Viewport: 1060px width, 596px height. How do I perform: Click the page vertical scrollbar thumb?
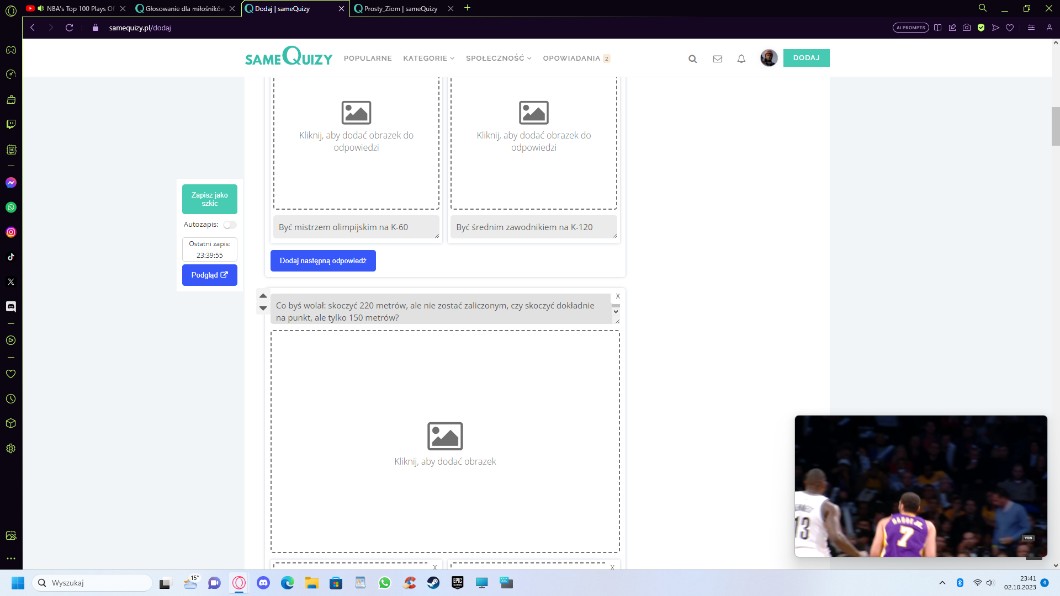coord(1054,125)
